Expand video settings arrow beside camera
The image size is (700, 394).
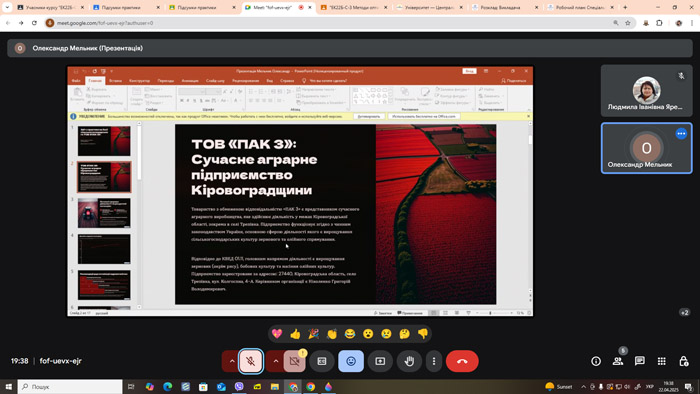(x=275, y=361)
